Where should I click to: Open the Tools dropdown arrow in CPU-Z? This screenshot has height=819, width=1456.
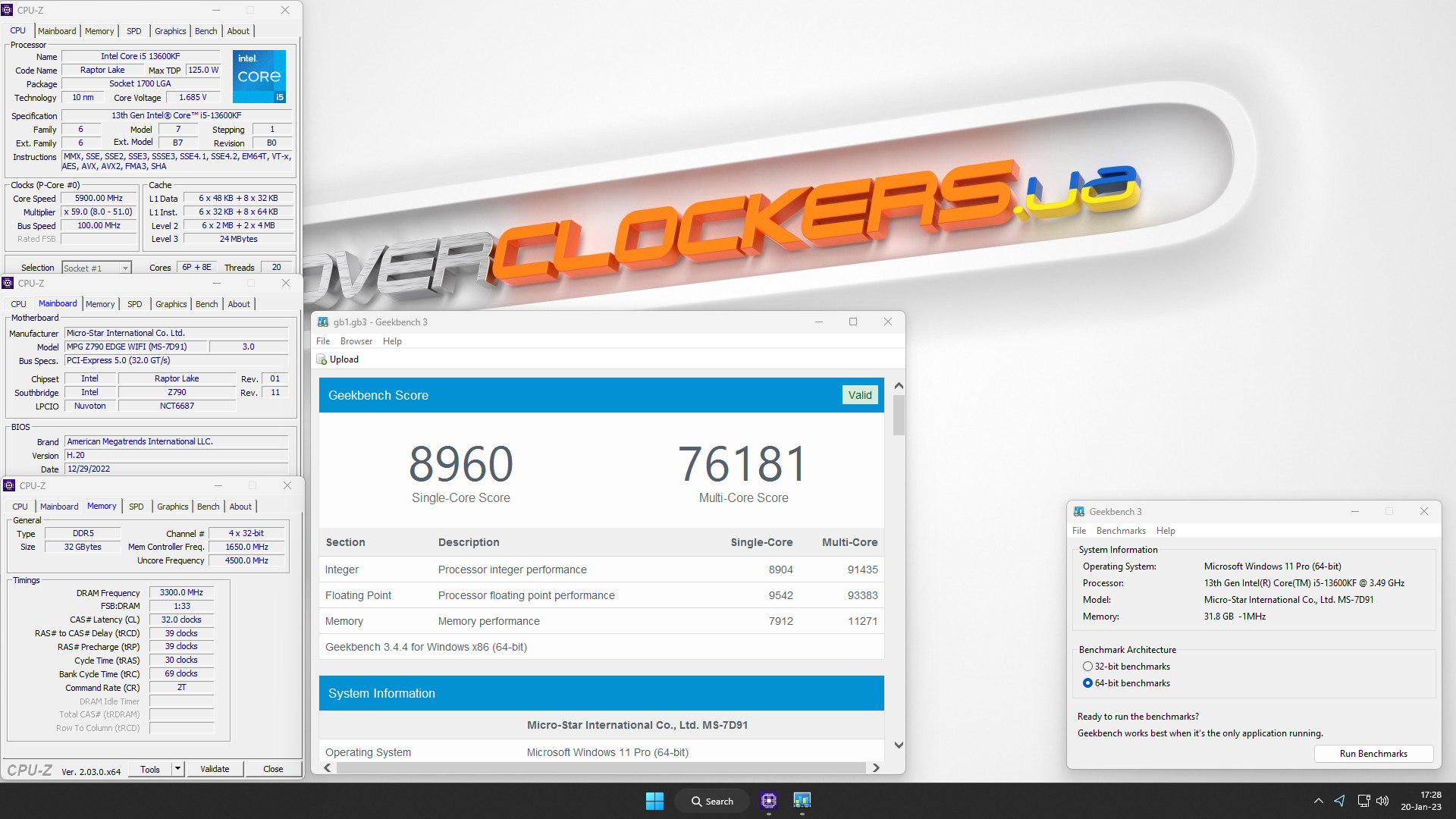click(177, 769)
